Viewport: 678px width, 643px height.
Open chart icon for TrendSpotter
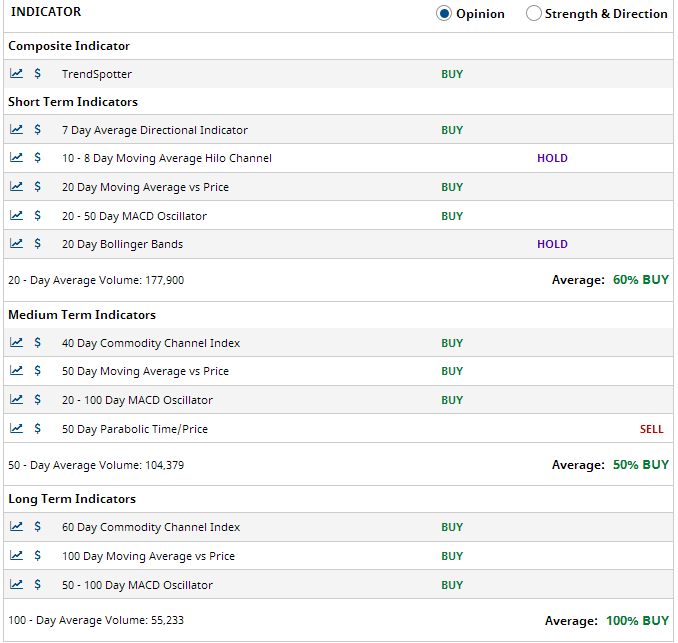coord(16,74)
